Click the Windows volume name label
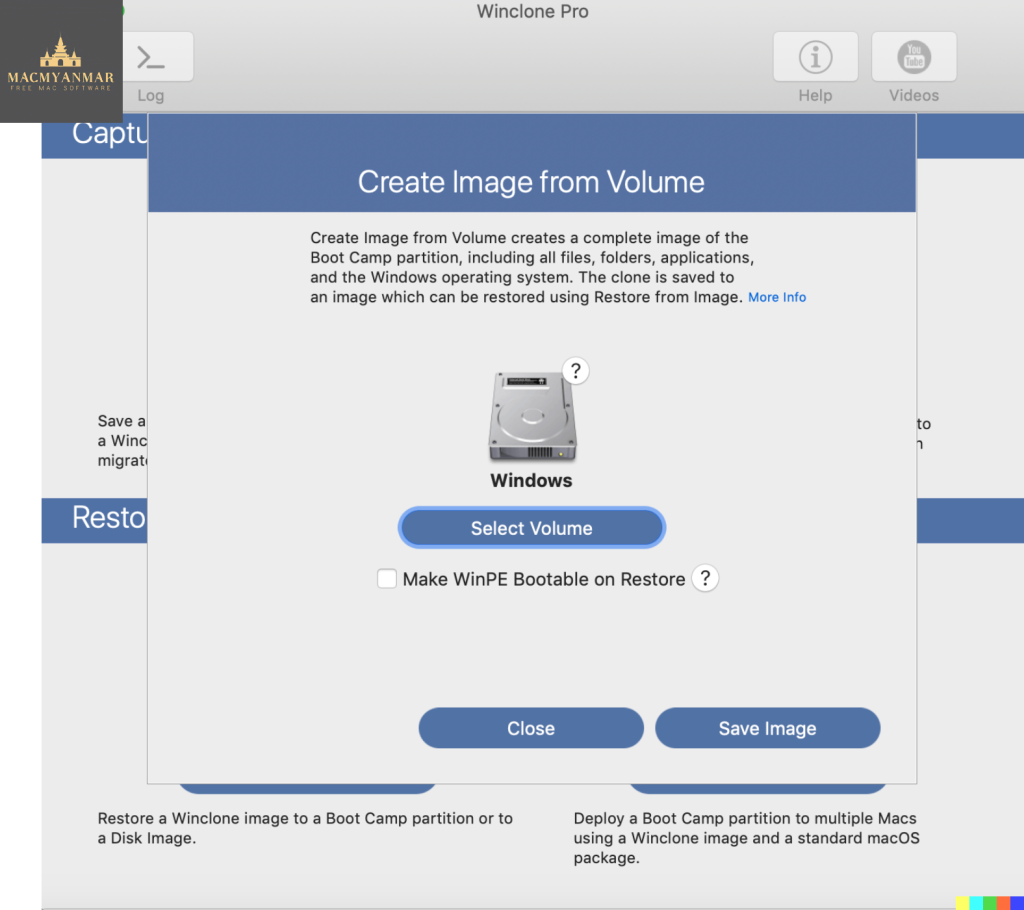The width and height of the screenshot is (1024, 910). coord(531,480)
